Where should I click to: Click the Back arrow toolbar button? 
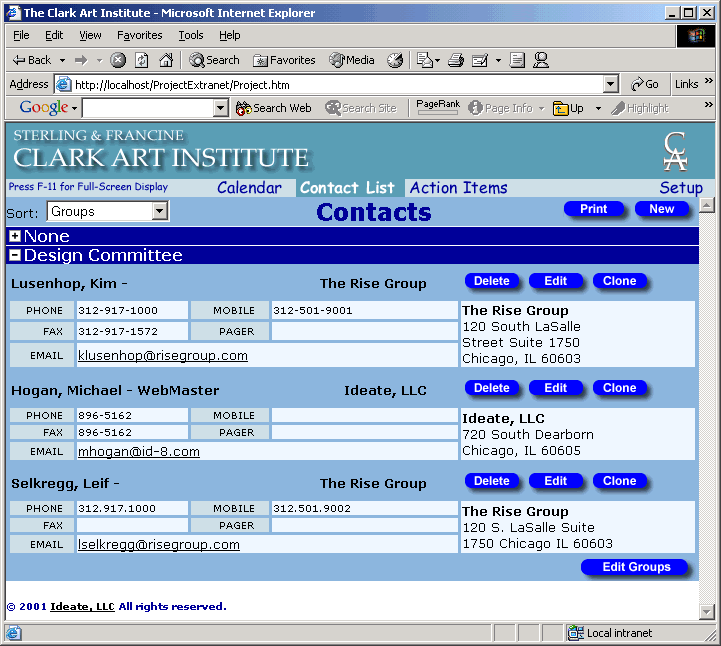(x=31, y=60)
